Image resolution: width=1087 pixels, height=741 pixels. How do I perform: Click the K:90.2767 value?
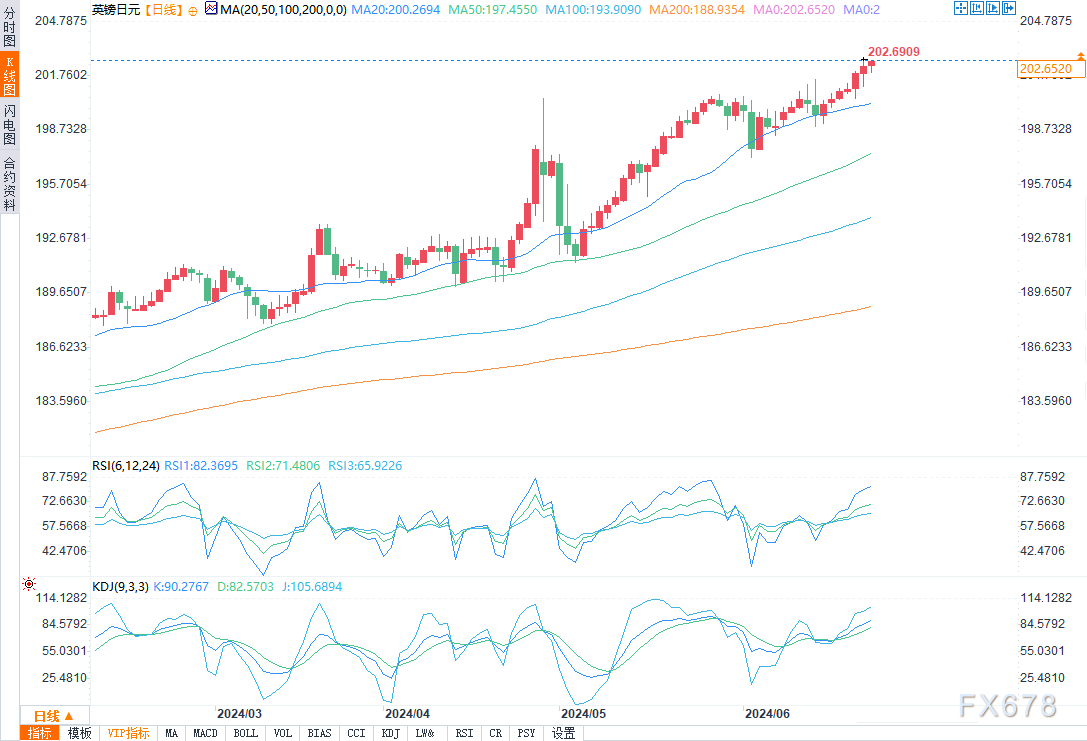coord(181,586)
